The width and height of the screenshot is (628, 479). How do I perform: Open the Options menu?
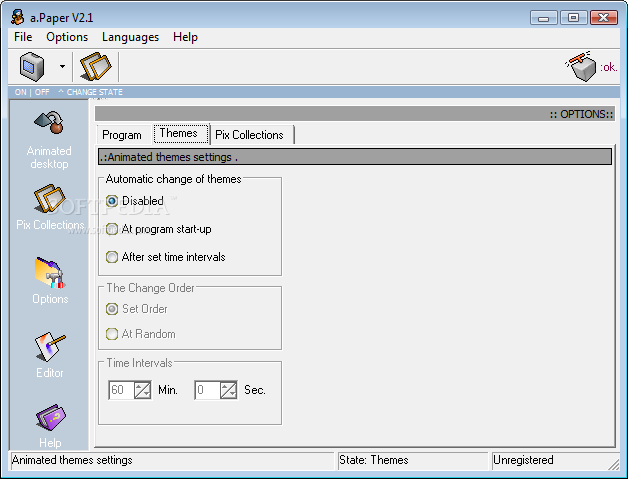[x=67, y=37]
